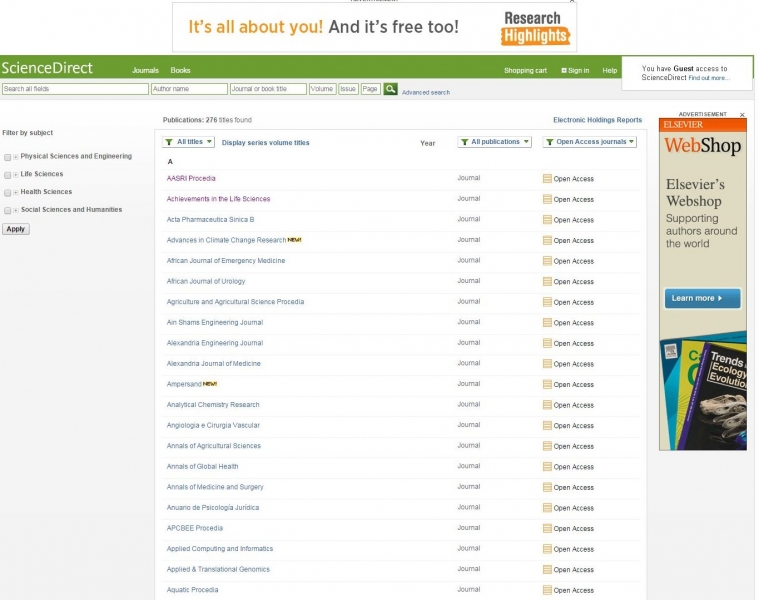Open Advances in Climate Change Research
The height and width of the screenshot is (600, 759).
click(x=226, y=240)
